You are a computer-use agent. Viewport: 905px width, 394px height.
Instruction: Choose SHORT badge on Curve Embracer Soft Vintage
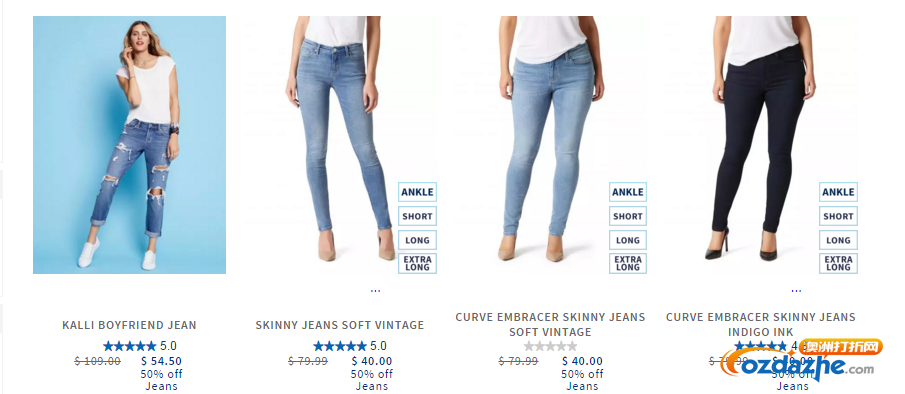628,216
